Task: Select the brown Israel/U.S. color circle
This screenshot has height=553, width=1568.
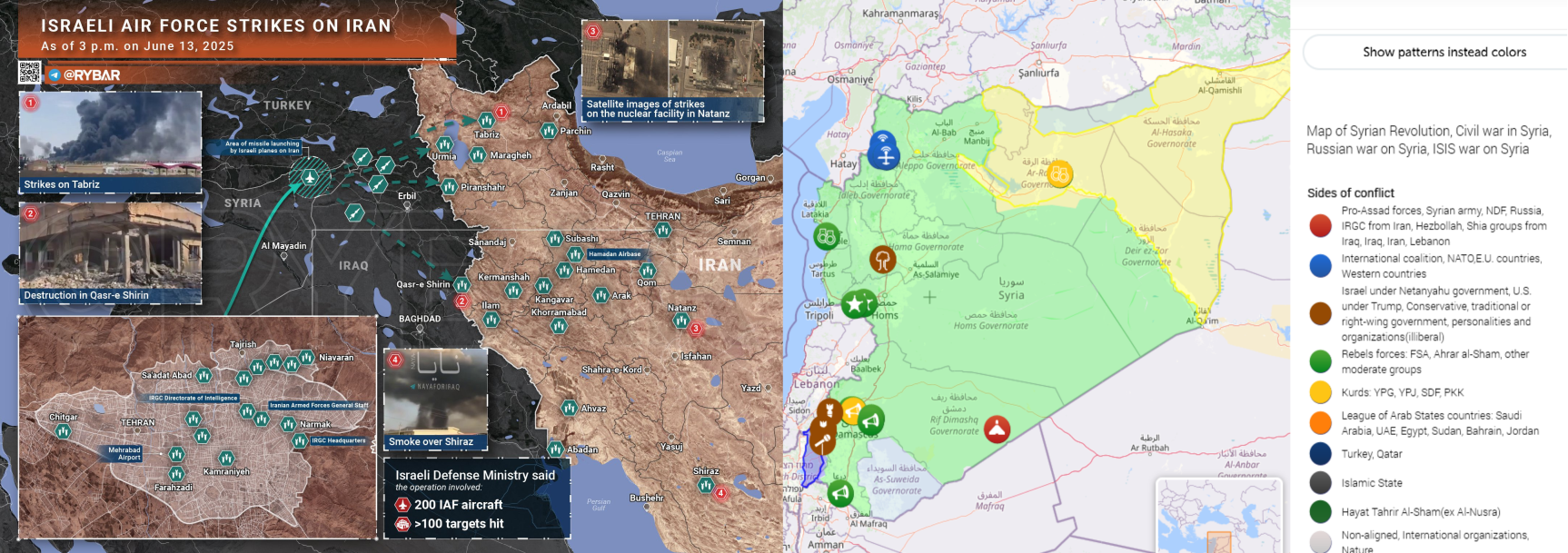Action: (x=1321, y=313)
